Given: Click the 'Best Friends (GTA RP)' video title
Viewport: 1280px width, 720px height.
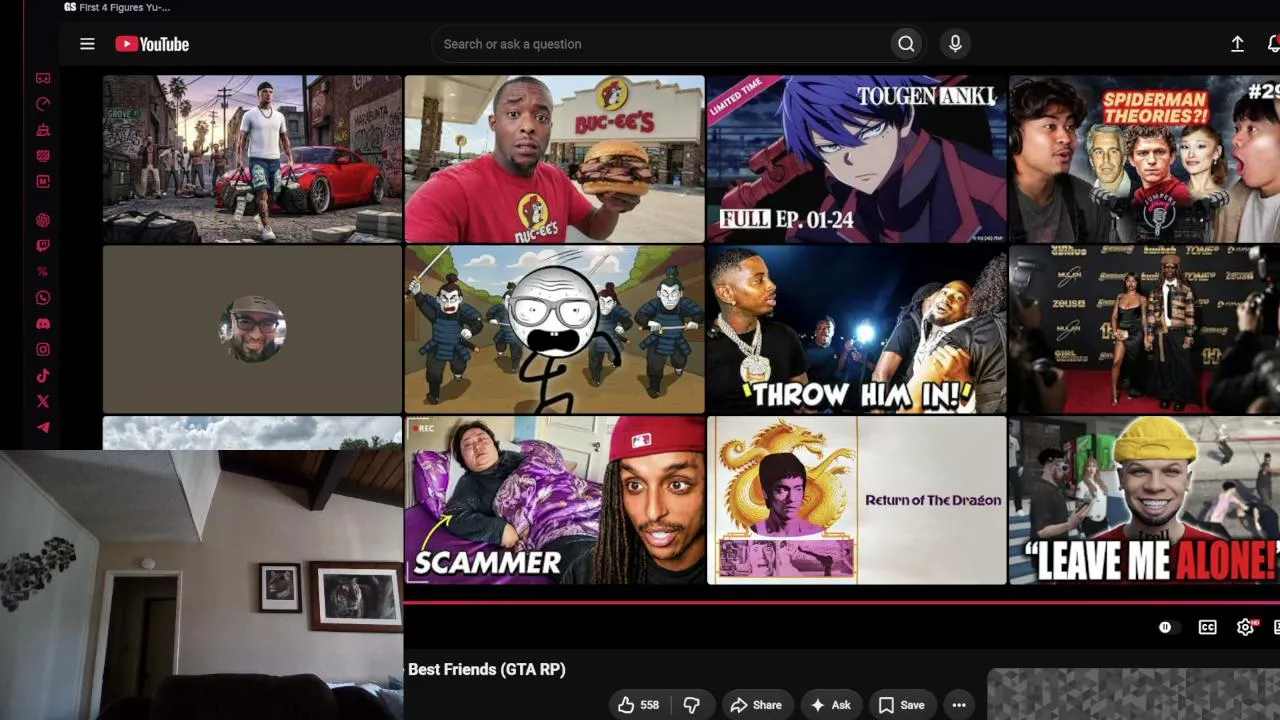Looking at the screenshot, I should (487, 669).
